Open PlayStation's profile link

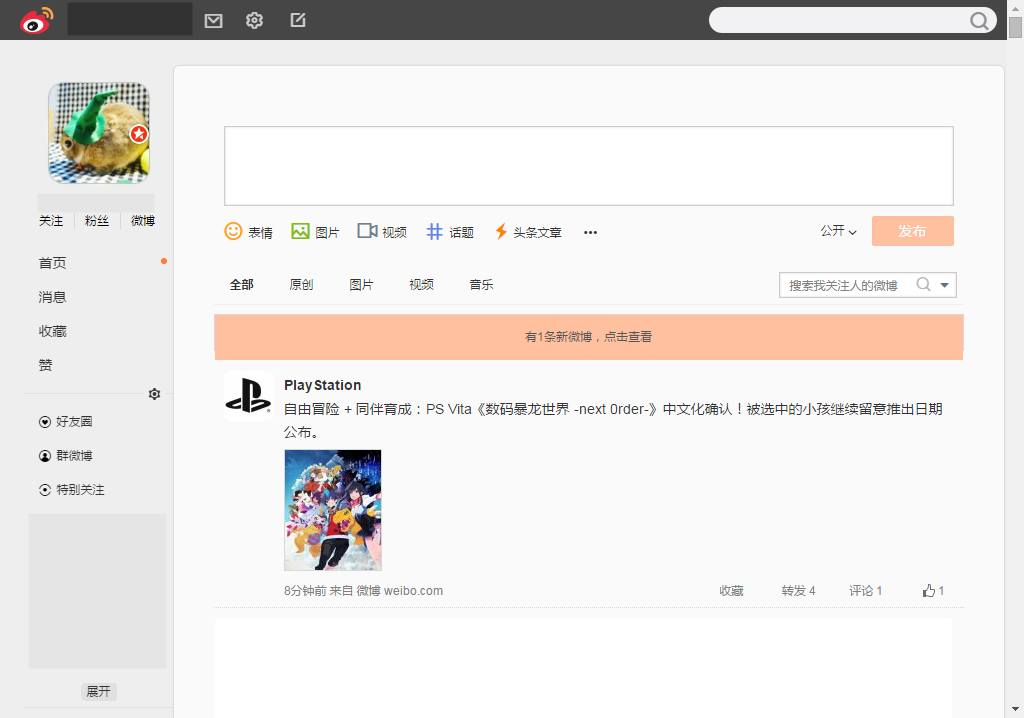pyautogui.click(x=322, y=384)
